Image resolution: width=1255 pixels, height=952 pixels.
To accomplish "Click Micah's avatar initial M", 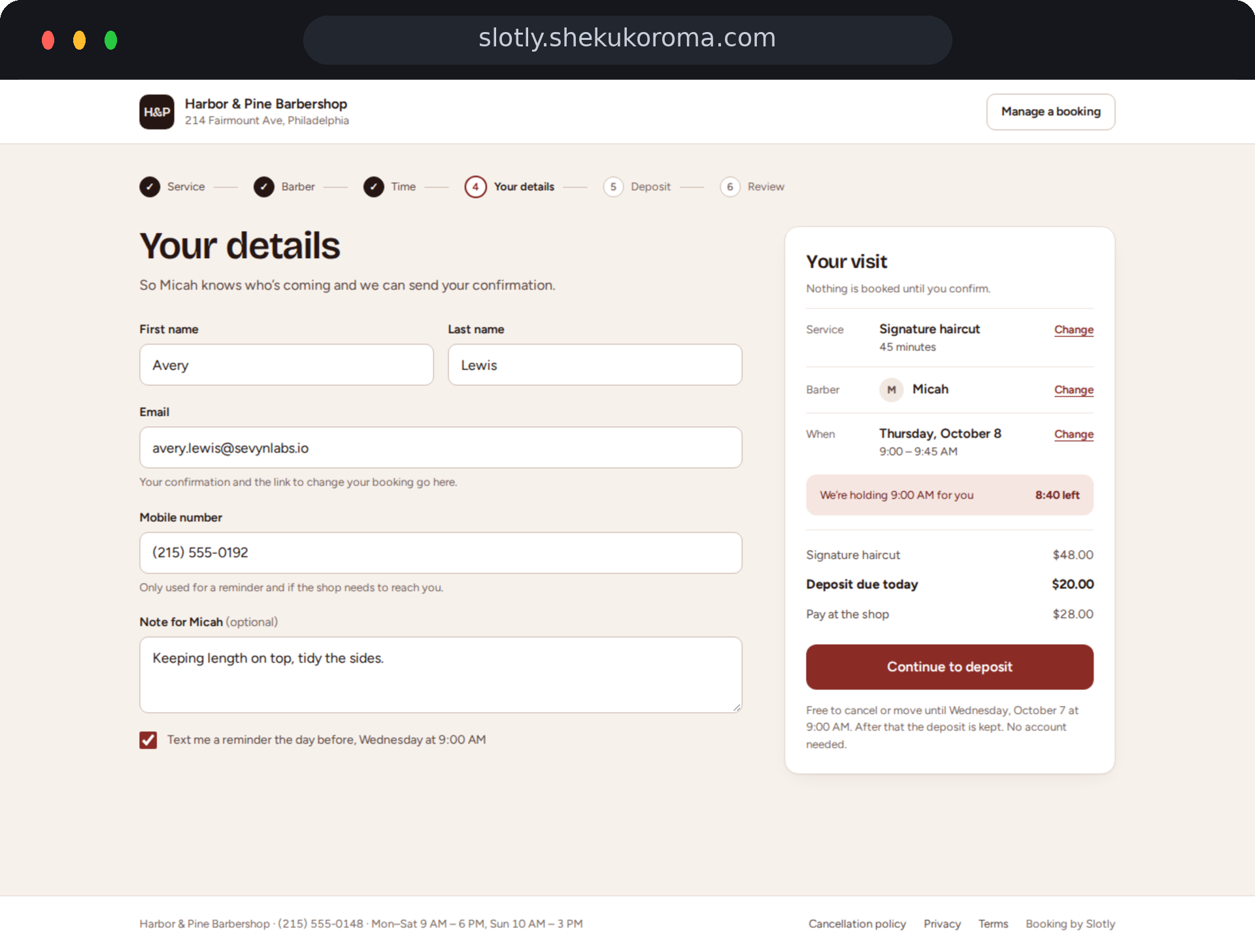I will tap(892, 389).
